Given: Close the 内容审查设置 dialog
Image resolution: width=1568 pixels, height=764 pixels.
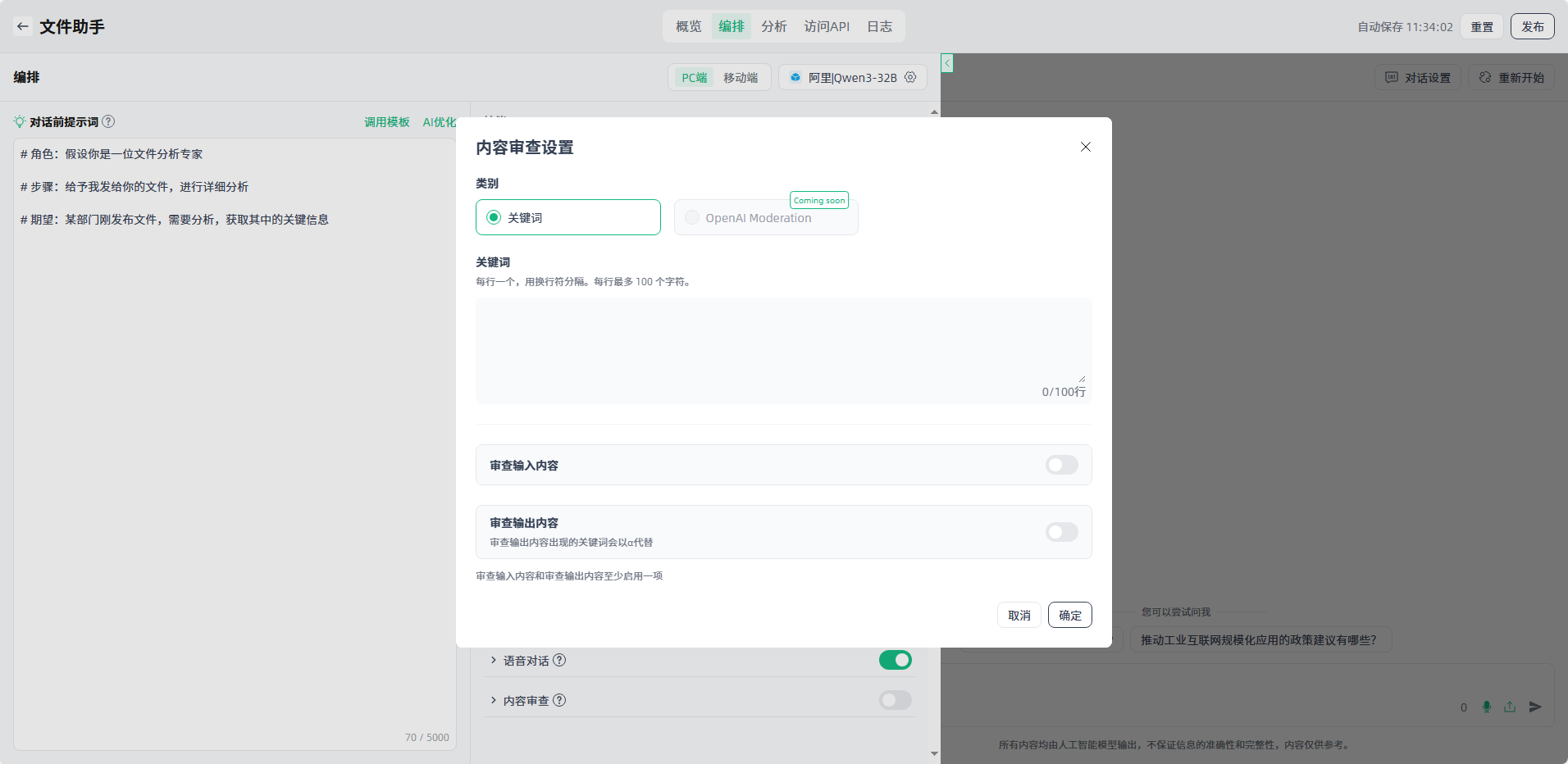Looking at the screenshot, I should (x=1085, y=147).
